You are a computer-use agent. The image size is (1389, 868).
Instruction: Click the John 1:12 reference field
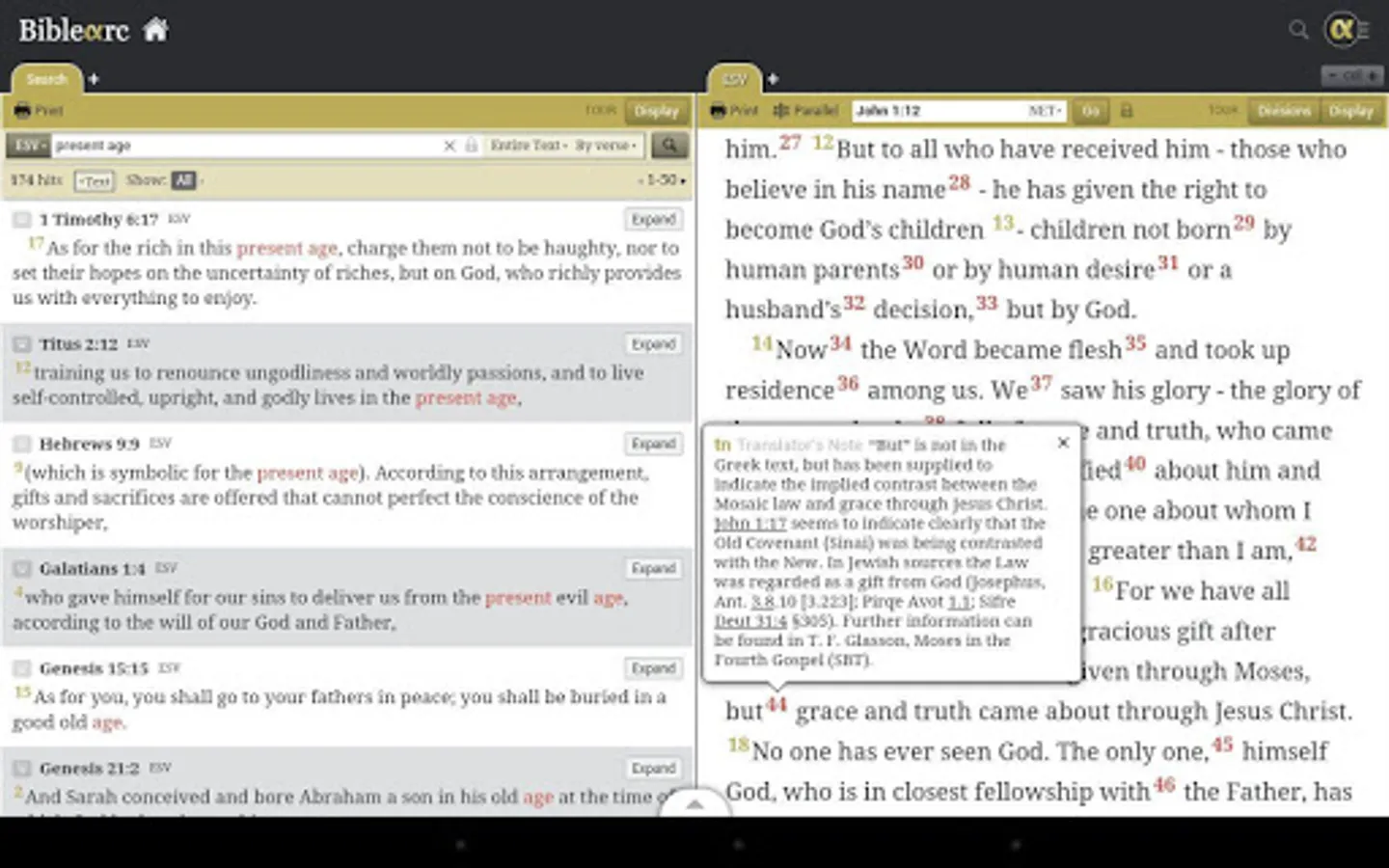pyautogui.click(x=938, y=111)
